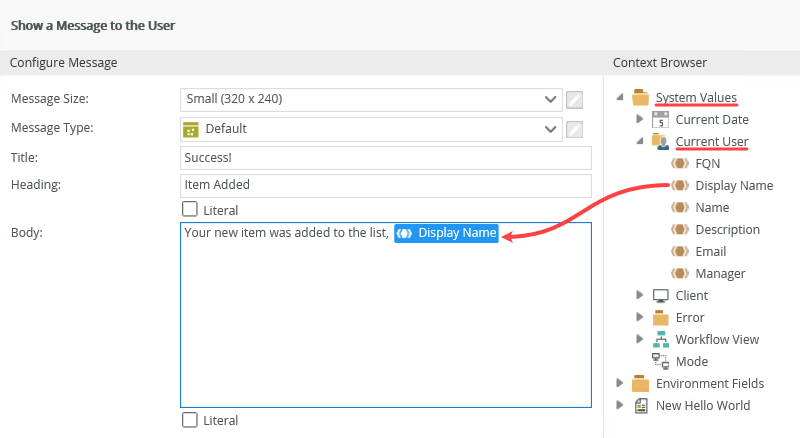Expand the Client node
This screenshot has width=800, height=438.
point(640,295)
